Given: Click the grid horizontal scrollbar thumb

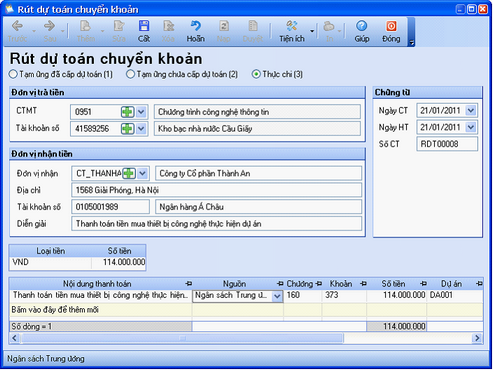Looking at the screenshot, I should click(x=182, y=338).
